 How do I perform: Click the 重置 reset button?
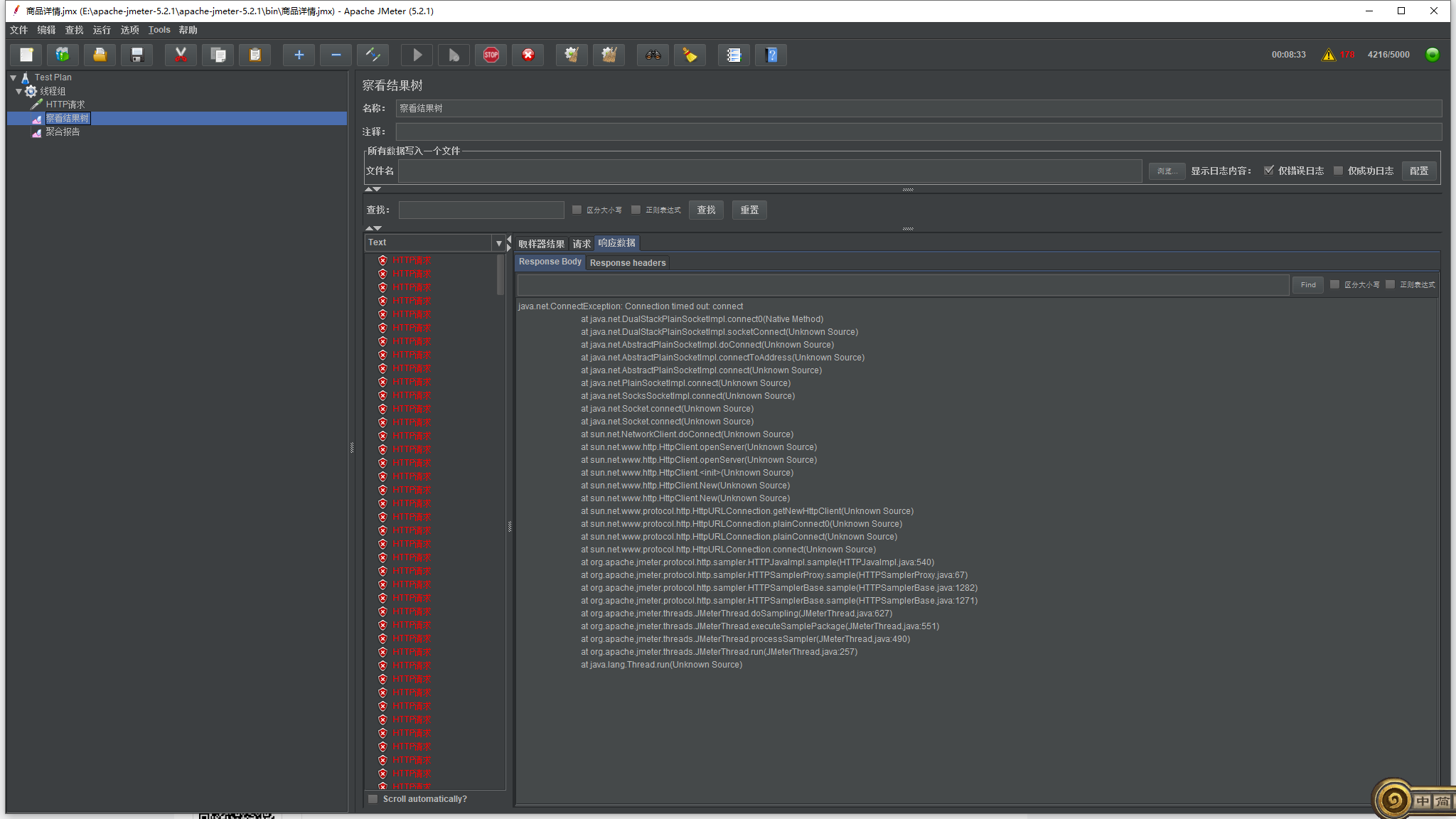click(x=749, y=210)
